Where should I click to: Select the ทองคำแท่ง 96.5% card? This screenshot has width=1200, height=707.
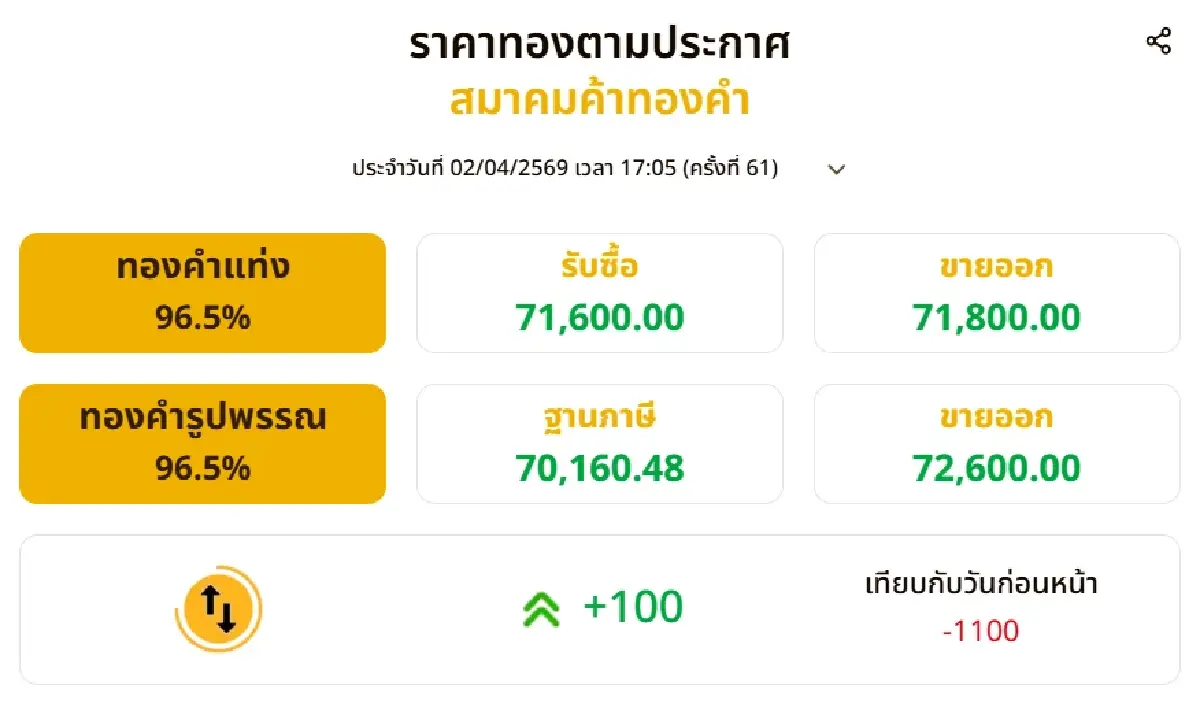[202, 292]
